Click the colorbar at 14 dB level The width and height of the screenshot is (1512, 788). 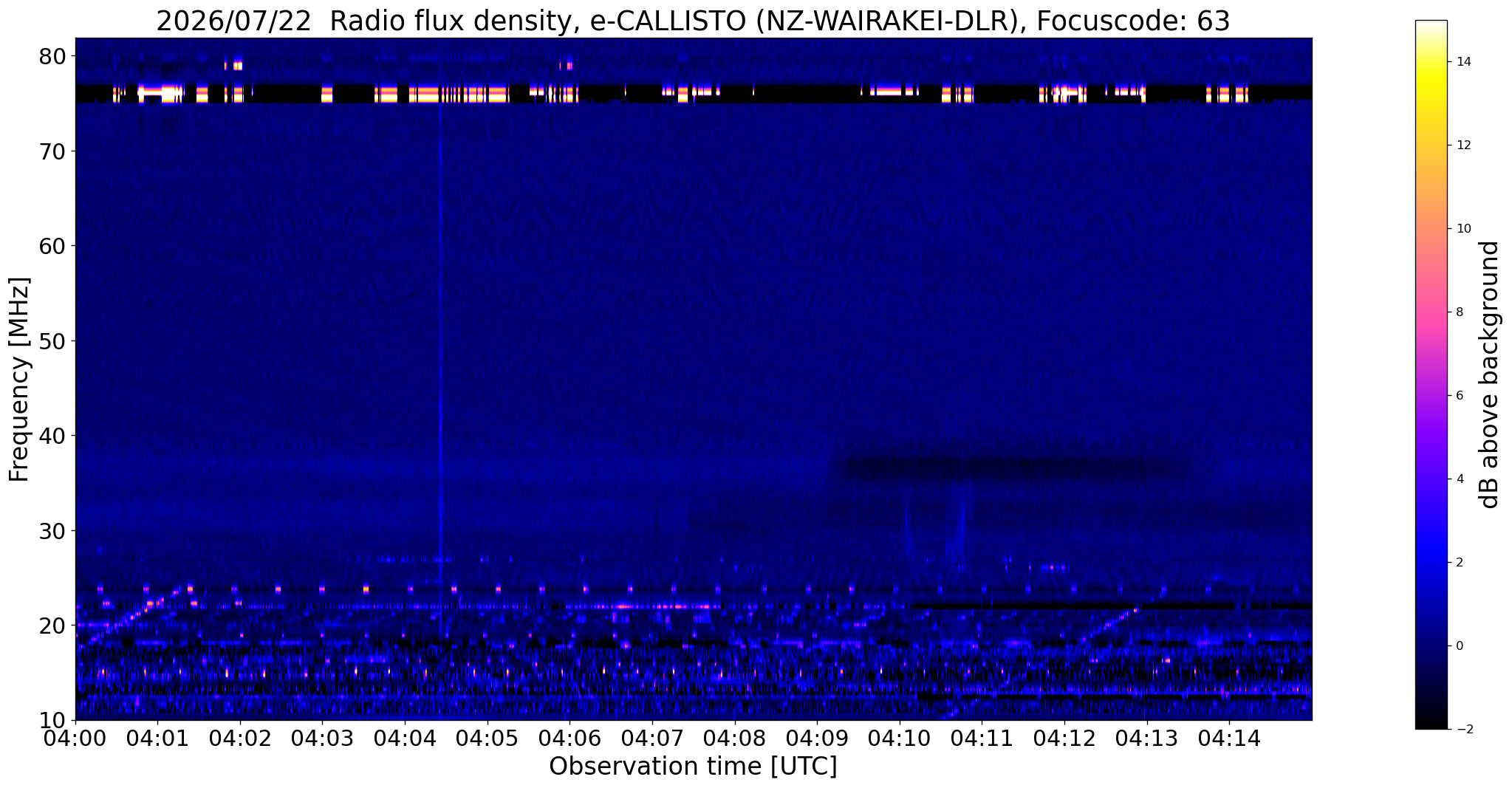(x=1431, y=62)
